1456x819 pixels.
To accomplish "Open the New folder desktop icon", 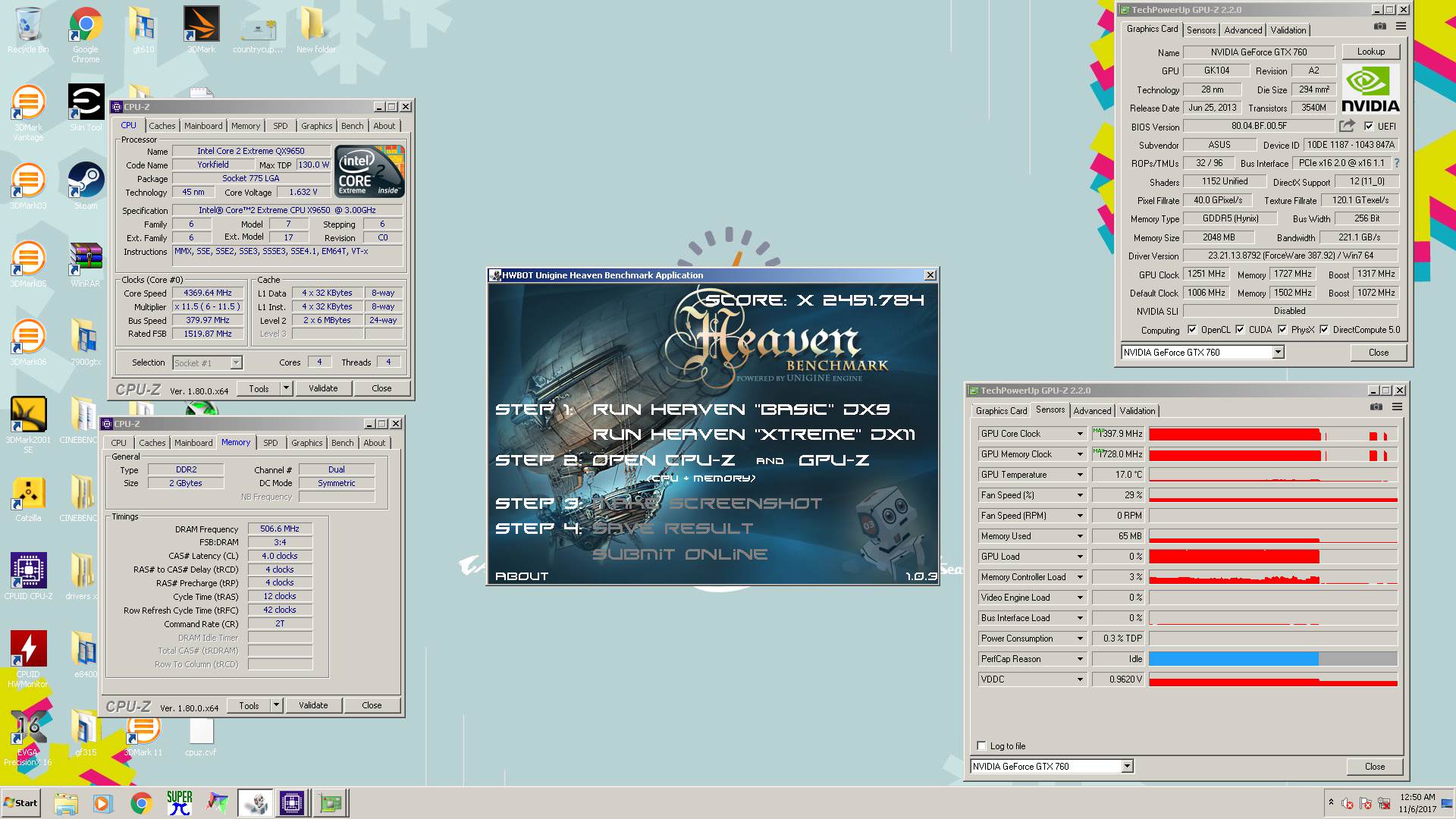I will 315,30.
